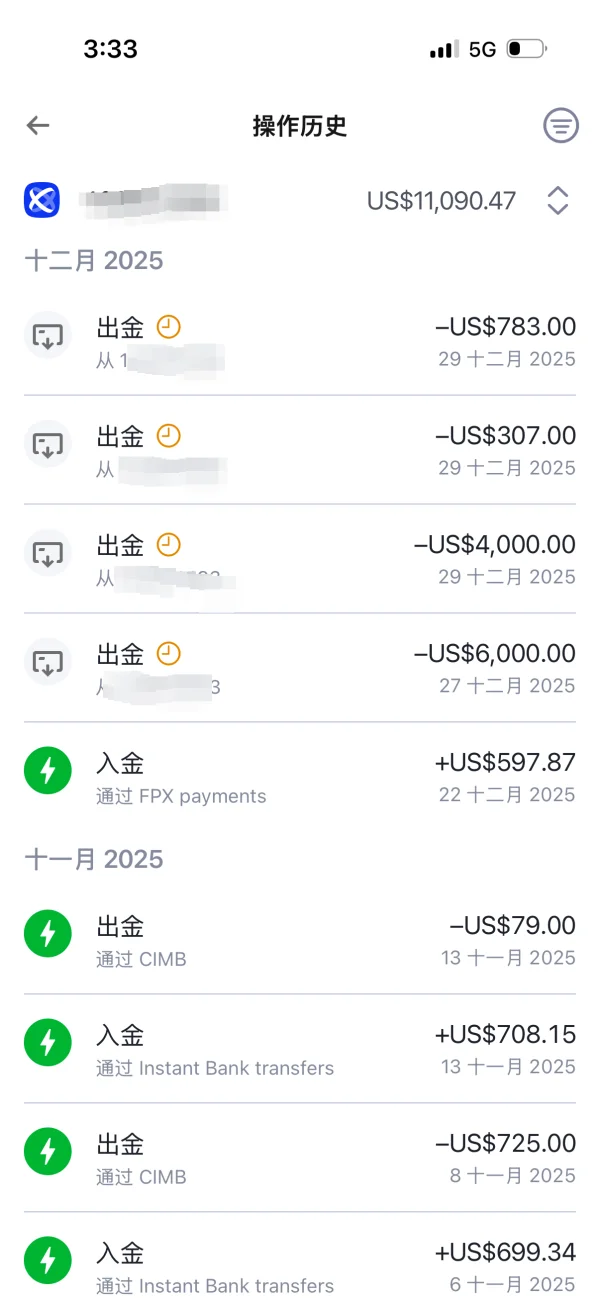Tap deposit icon beside +US$708.15 transfer
Image resolution: width=600 pixels, height=1304 pixels.
point(47,1043)
